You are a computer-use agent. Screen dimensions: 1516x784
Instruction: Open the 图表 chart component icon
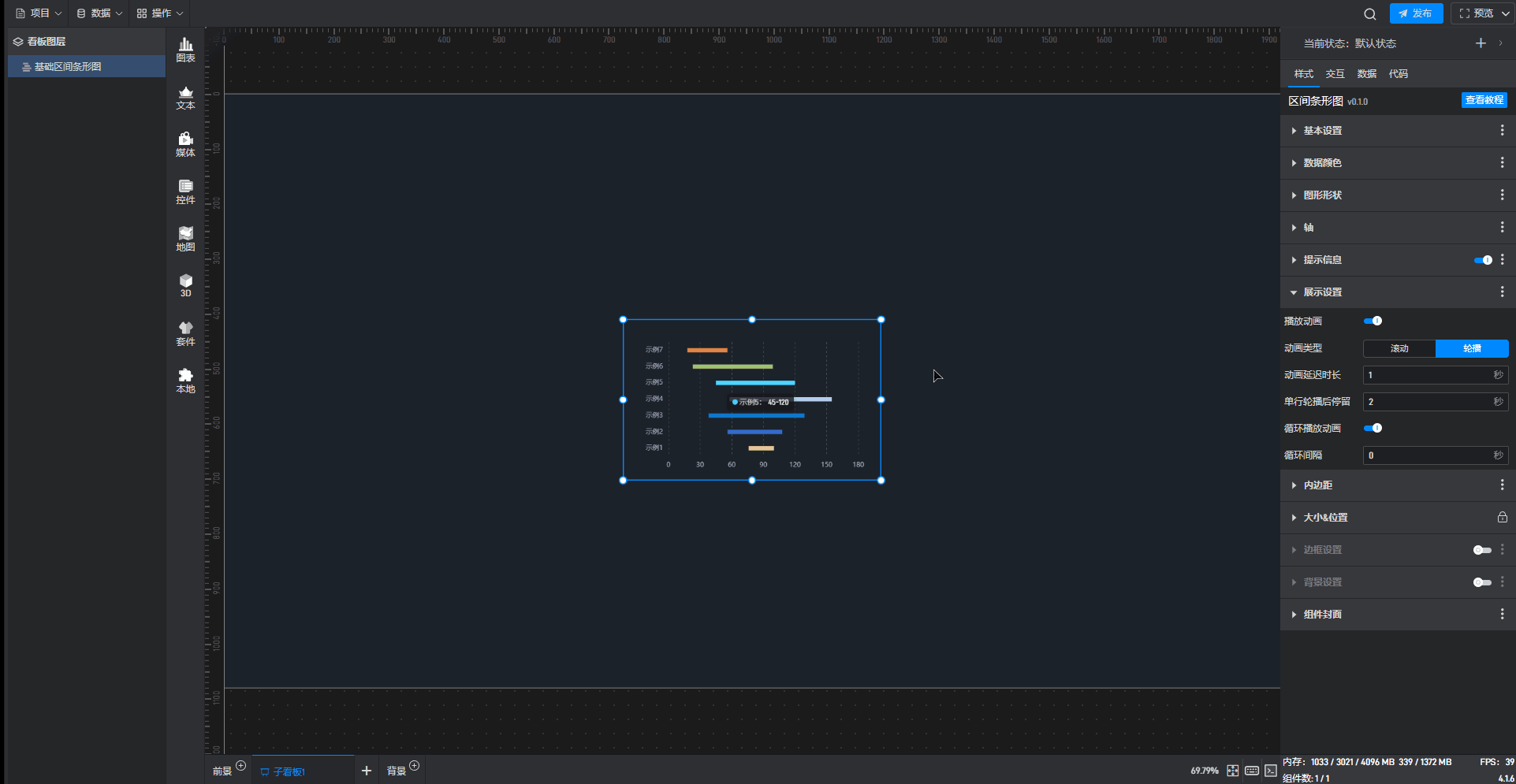(185, 49)
